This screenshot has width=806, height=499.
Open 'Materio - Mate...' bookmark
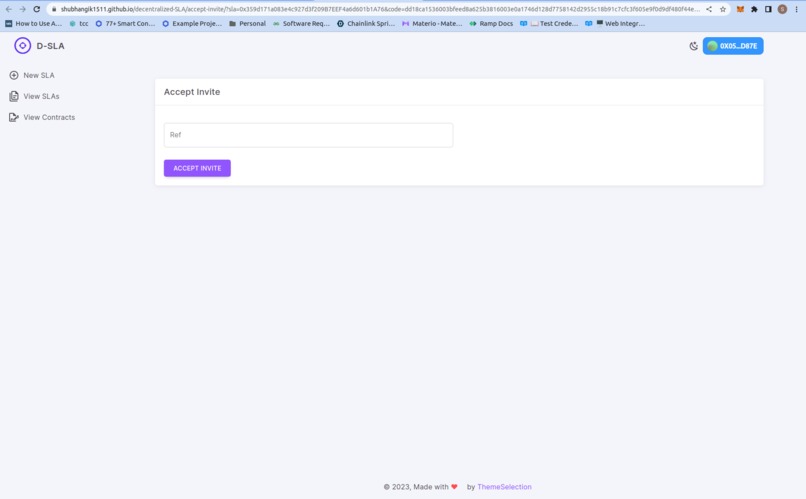coord(432,24)
